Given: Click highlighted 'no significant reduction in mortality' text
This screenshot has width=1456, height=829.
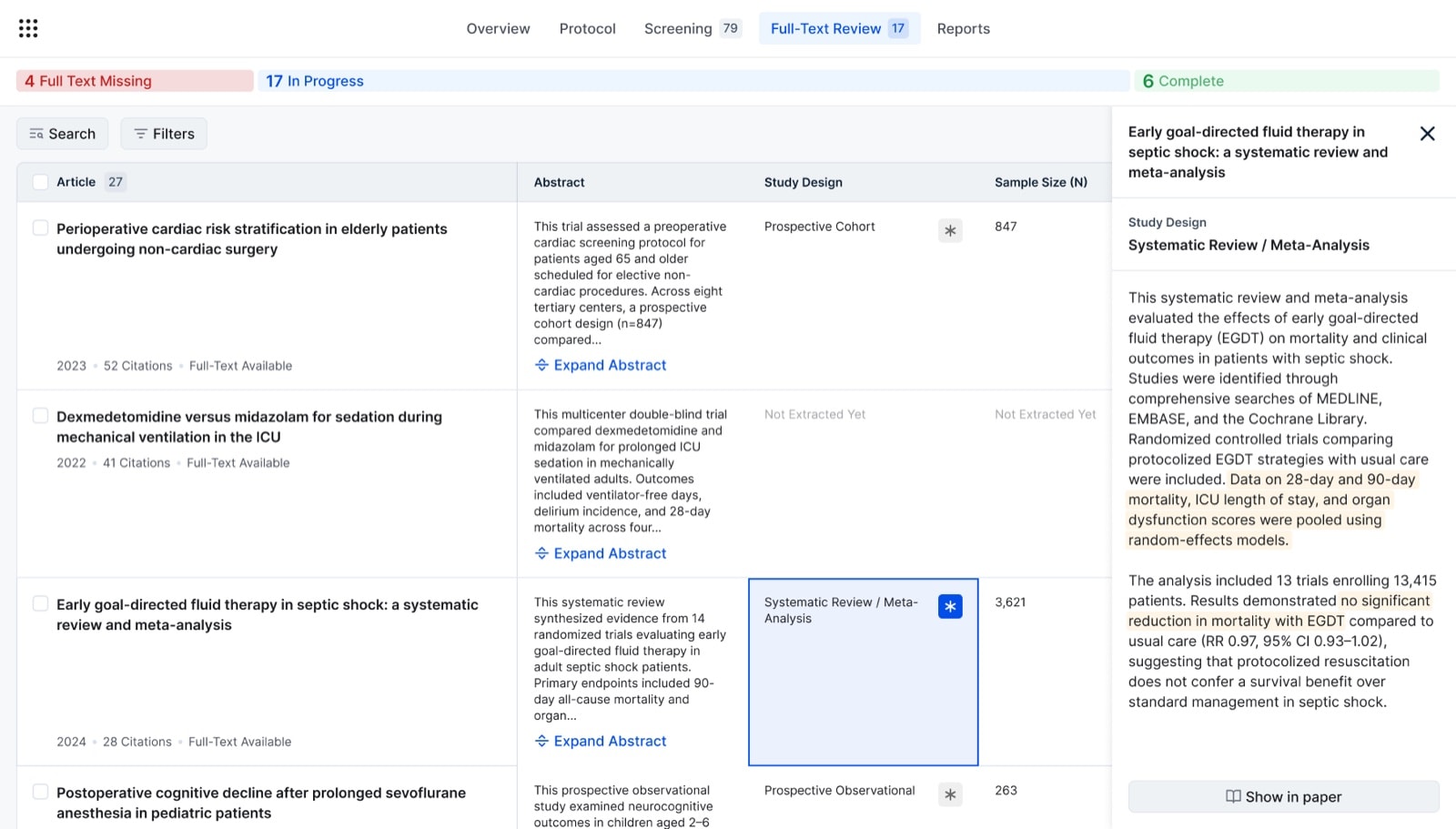Looking at the screenshot, I should [1279, 611].
